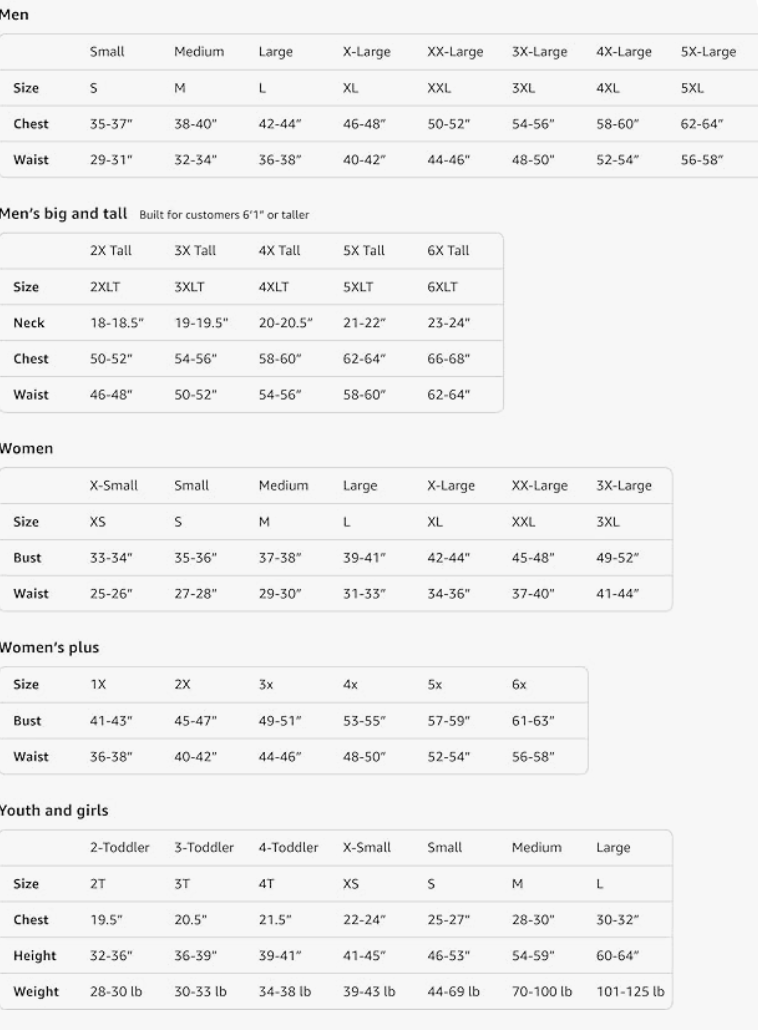The width and height of the screenshot is (758, 1030).
Task: Click the 4T size cell
Action: [266, 884]
